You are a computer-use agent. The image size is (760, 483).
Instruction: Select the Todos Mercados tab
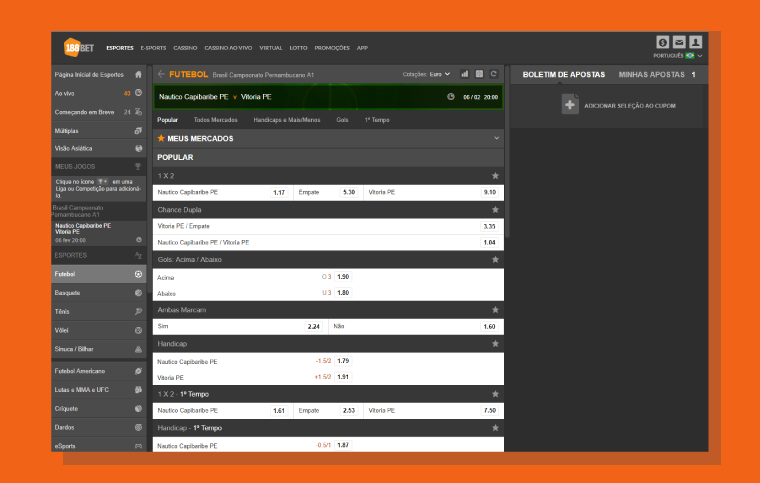(x=215, y=120)
